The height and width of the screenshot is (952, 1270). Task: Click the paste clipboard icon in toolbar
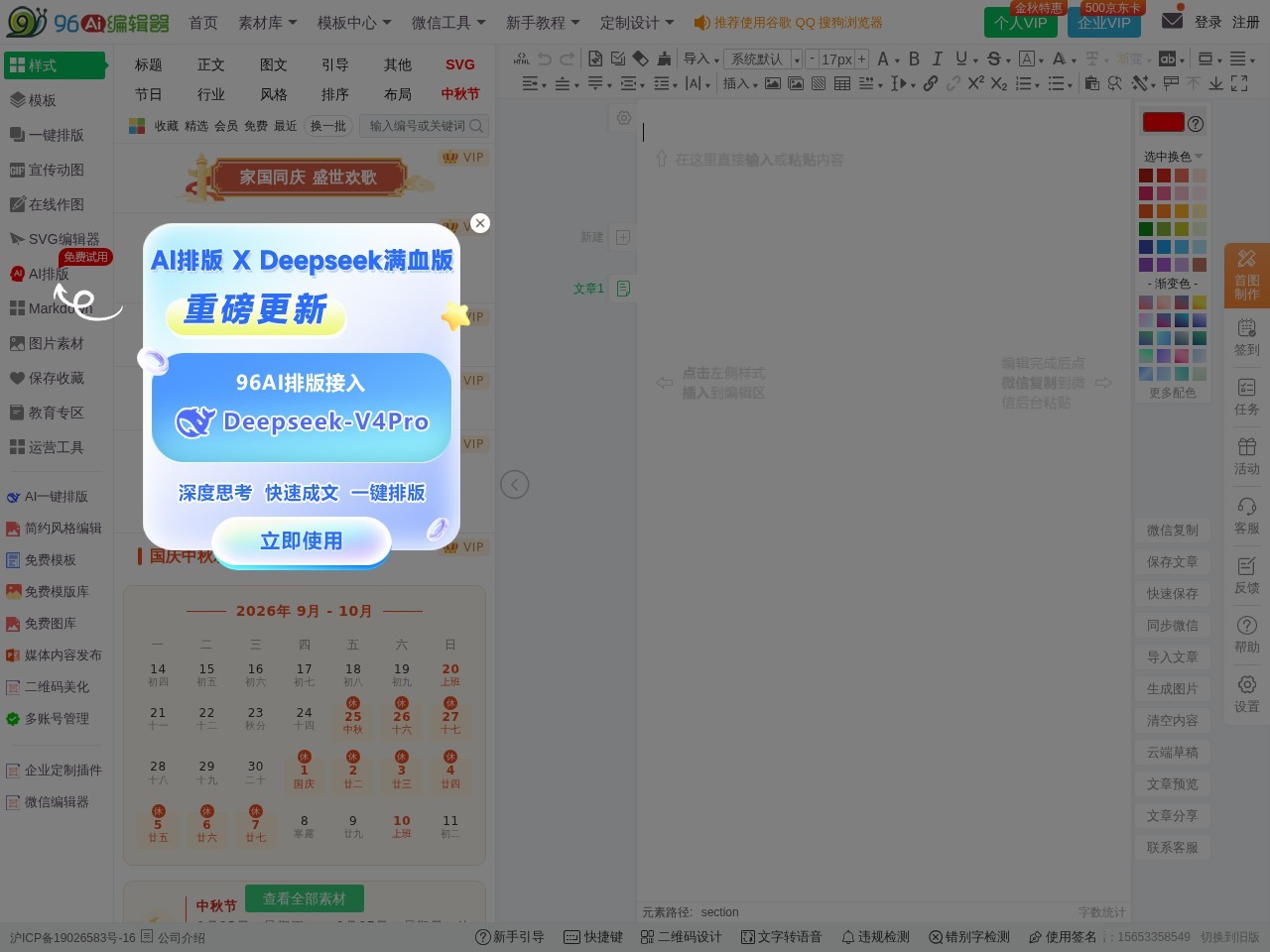(x=1092, y=83)
